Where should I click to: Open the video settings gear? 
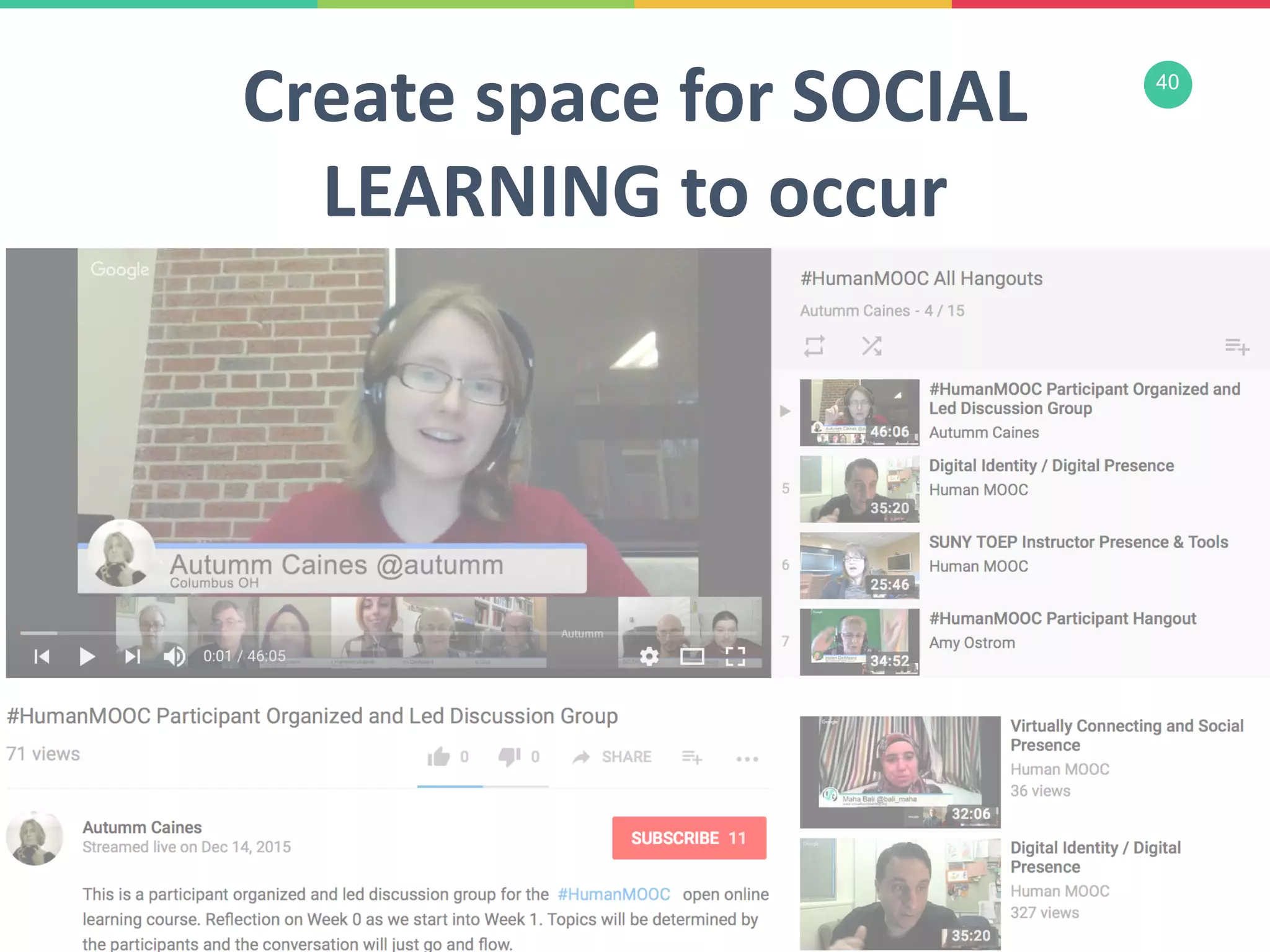[649, 656]
